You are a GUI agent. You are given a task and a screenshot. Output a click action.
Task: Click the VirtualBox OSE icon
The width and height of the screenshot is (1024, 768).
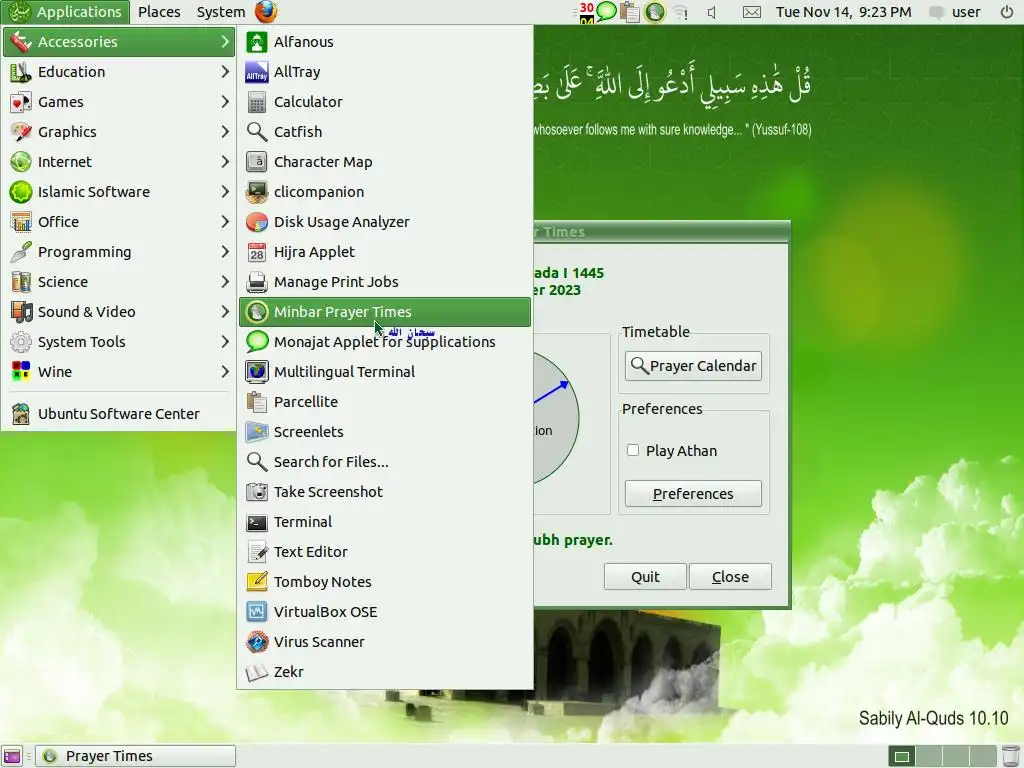click(257, 612)
